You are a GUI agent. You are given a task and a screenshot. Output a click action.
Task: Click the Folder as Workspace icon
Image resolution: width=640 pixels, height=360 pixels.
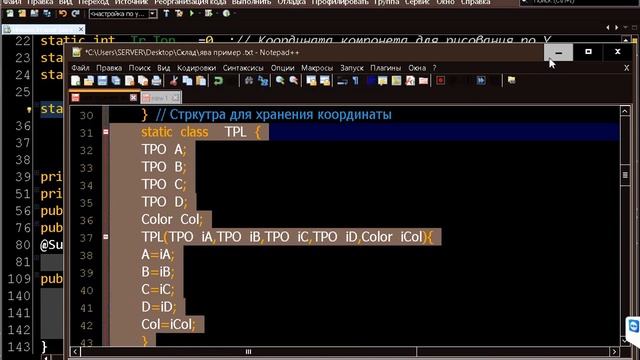point(423,81)
